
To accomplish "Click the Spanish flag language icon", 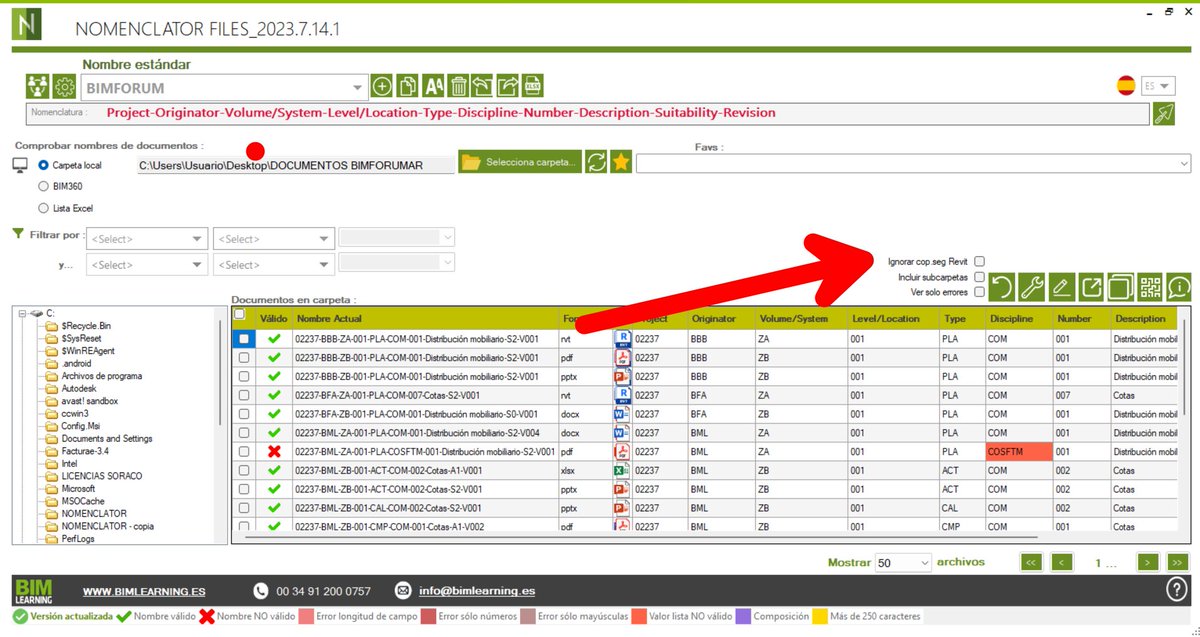I will [1126, 86].
